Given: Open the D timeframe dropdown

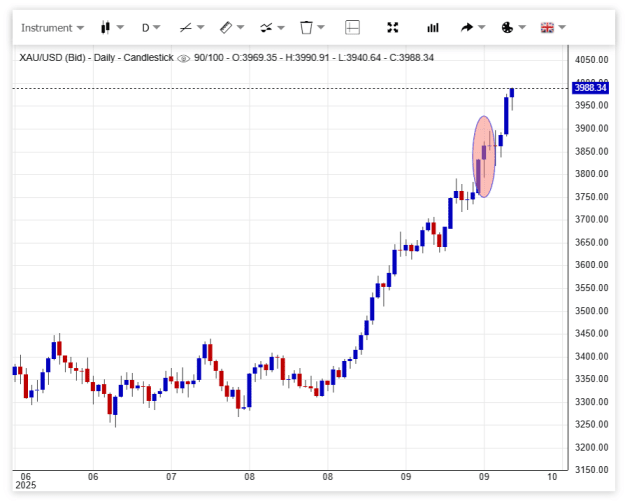Looking at the screenshot, I should (x=151, y=28).
